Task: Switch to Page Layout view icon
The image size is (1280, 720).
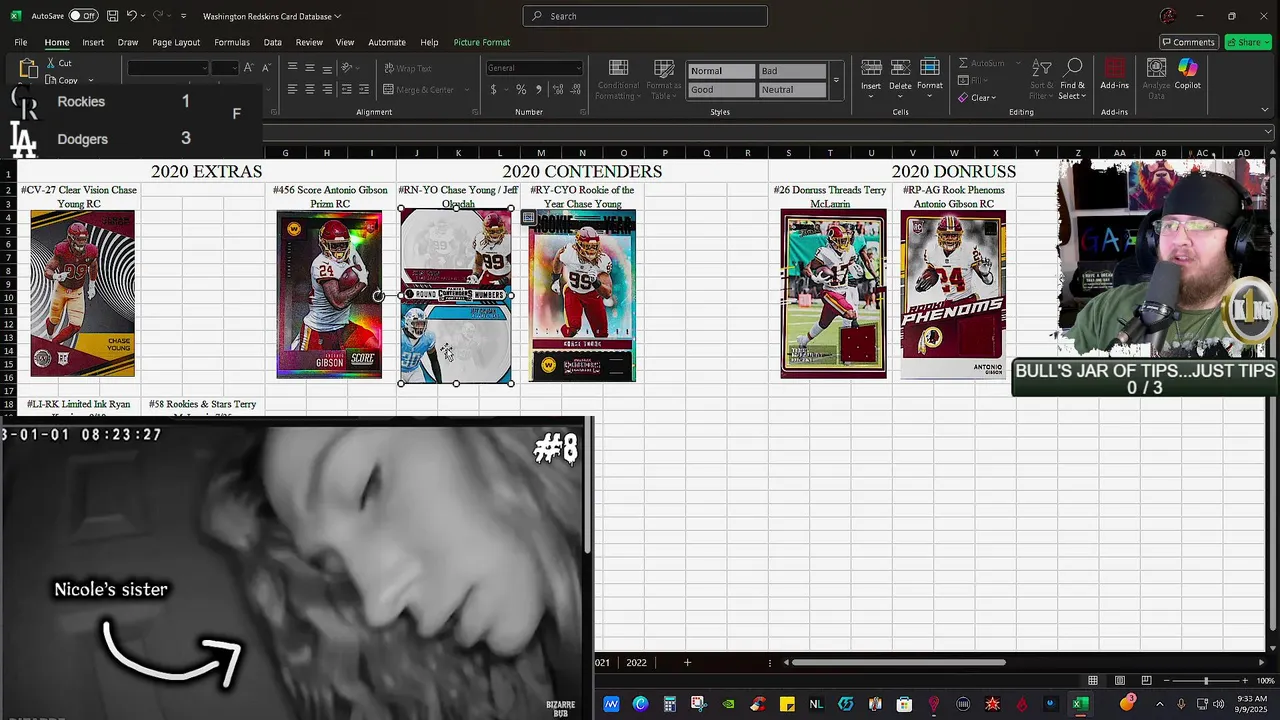Action: (x=1120, y=681)
